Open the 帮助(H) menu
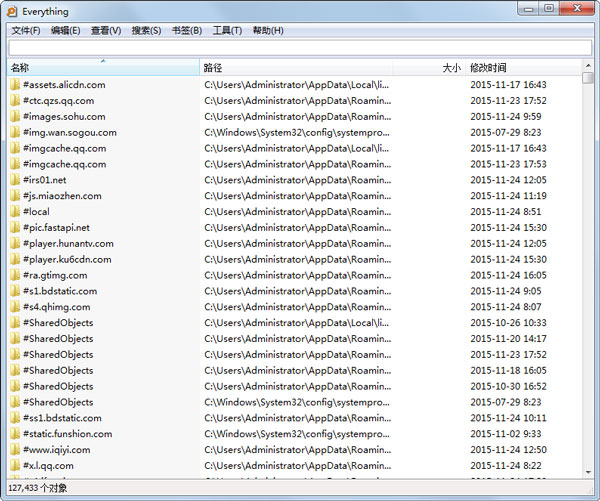Image resolution: width=600 pixels, height=501 pixels. 268,31
